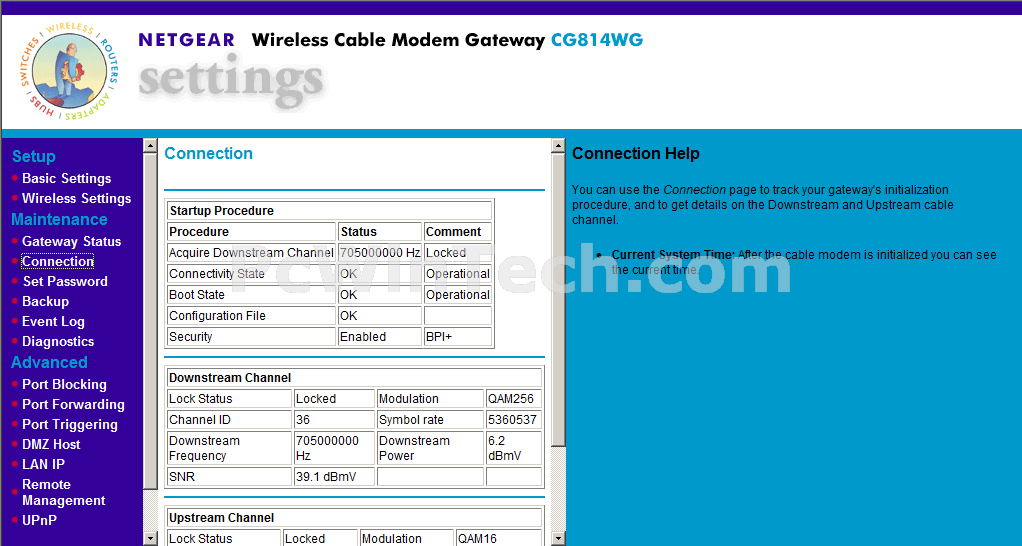The width and height of the screenshot is (1022, 546).
Task: Open Diagnostics page
Action: coord(58,341)
